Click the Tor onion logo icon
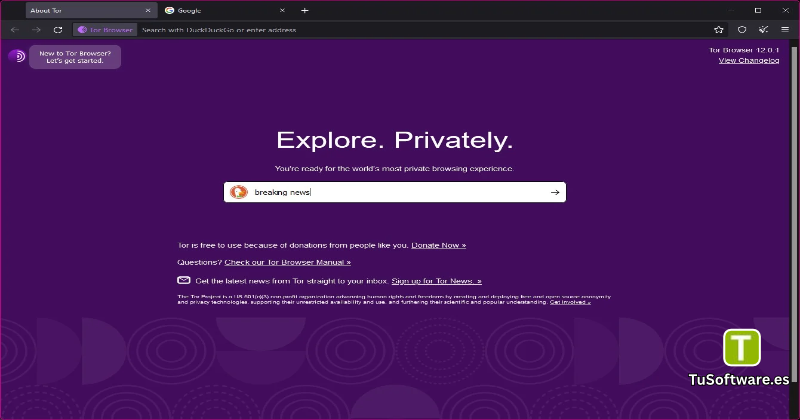 [17, 56]
